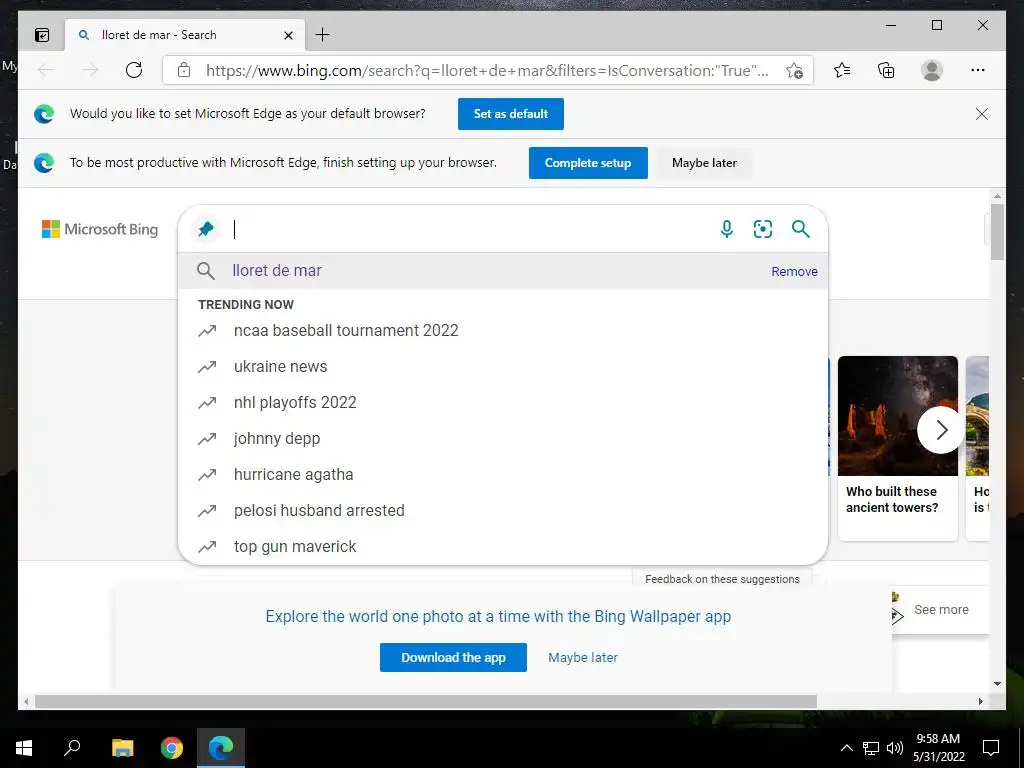This screenshot has width=1024, height=768.
Task: Click the address bar URL
Action: tap(487, 71)
